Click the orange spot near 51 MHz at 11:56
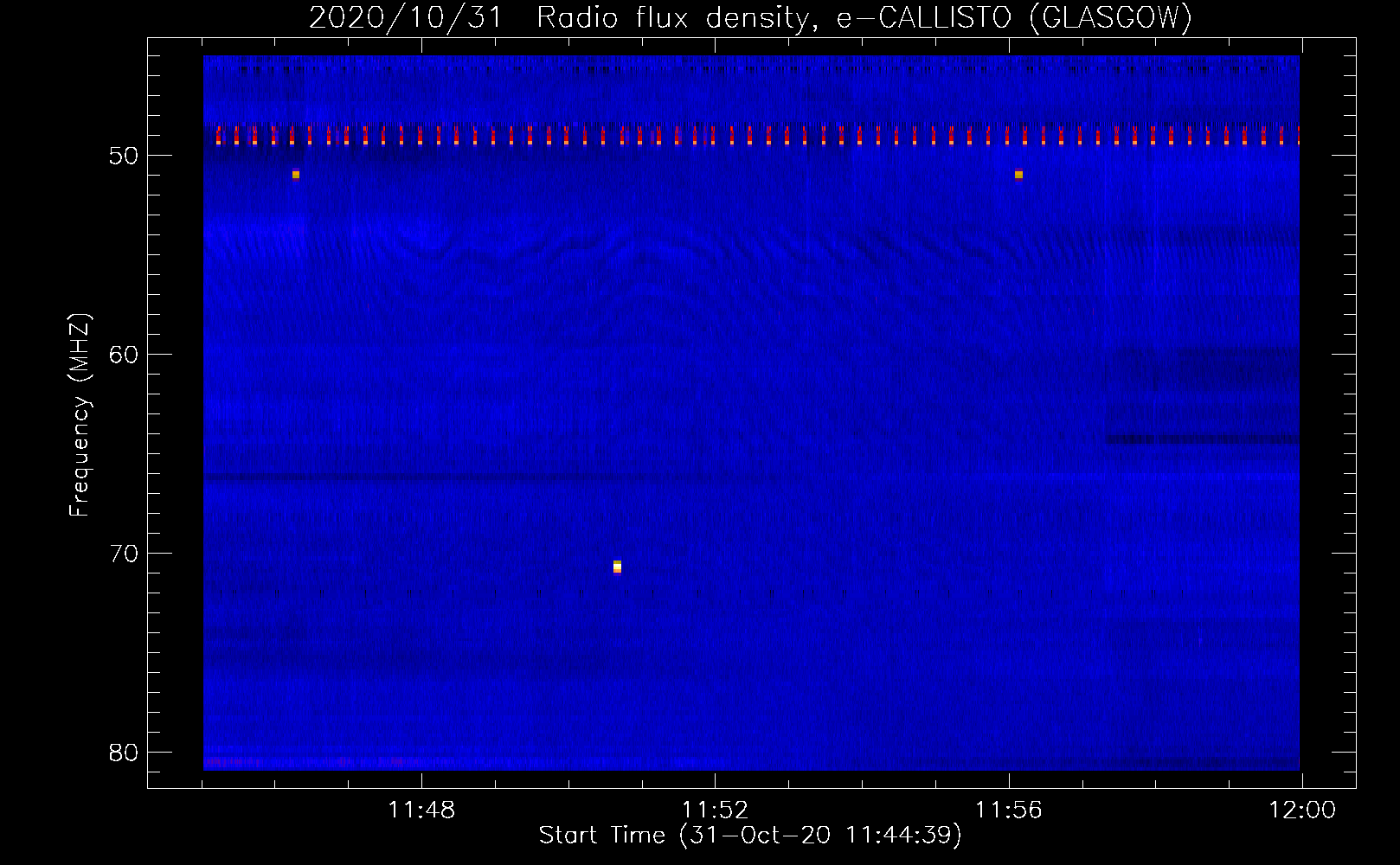1400x865 pixels. (x=1018, y=174)
